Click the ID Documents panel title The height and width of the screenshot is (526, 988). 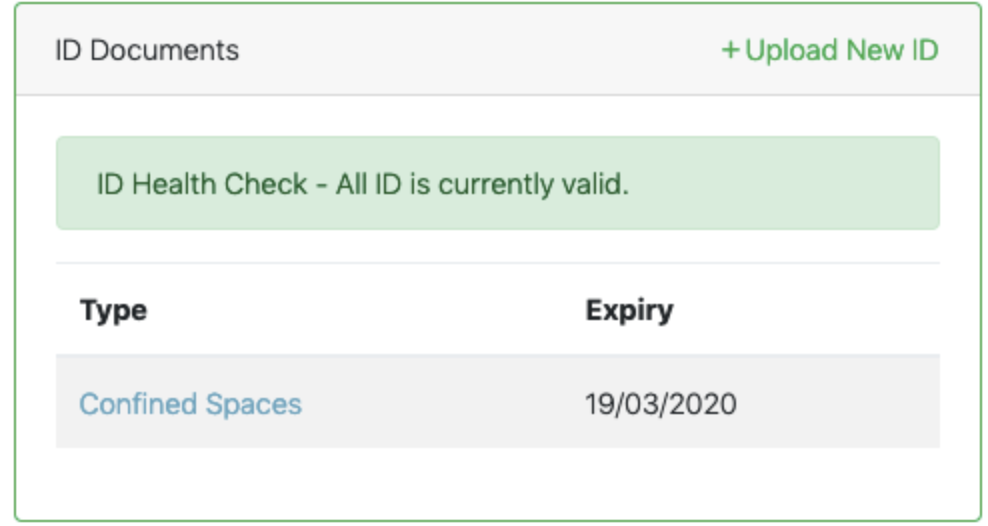(x=146, y=50)
